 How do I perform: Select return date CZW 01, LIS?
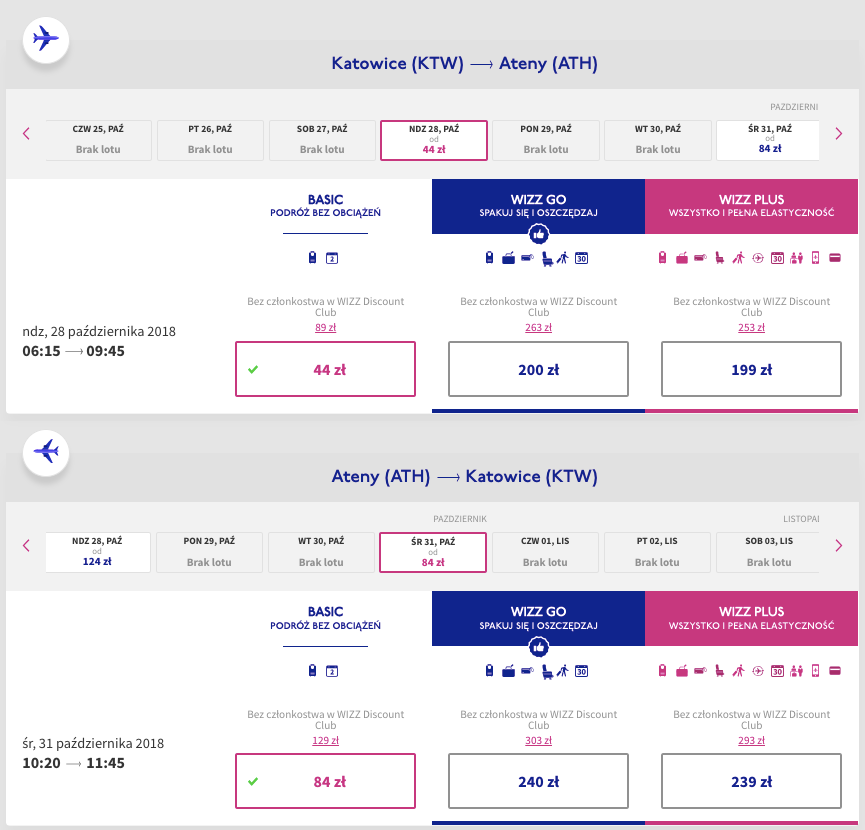coord(544,552)
